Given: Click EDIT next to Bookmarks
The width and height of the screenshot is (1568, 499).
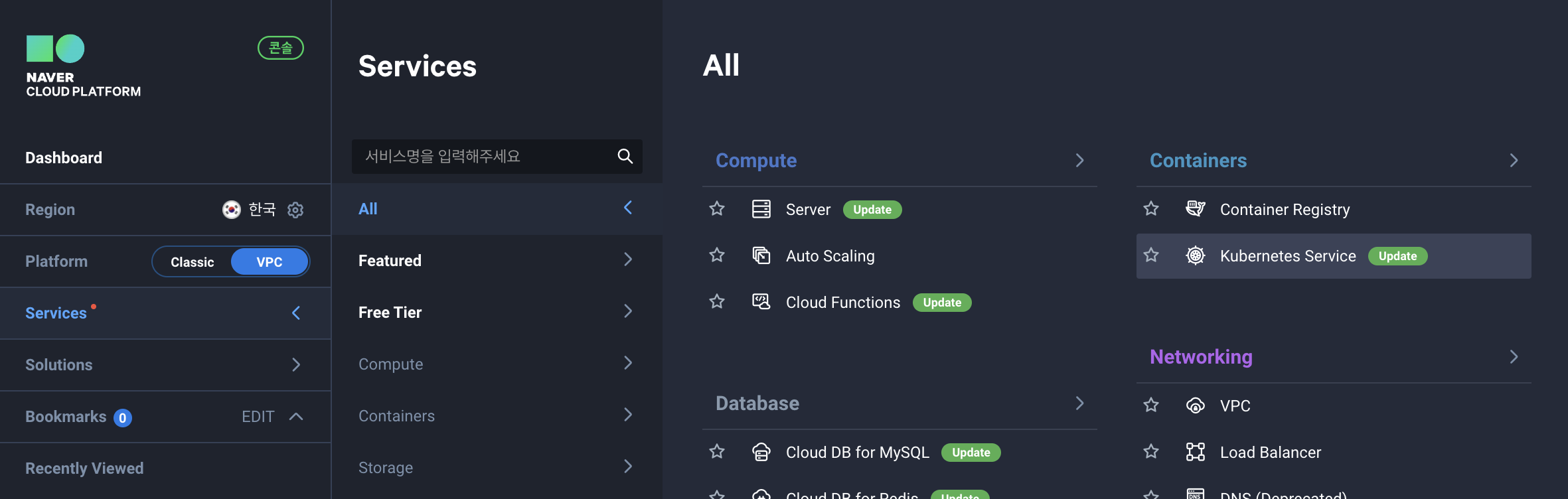Looking at the screenshot, I should (x=258, y=417).
